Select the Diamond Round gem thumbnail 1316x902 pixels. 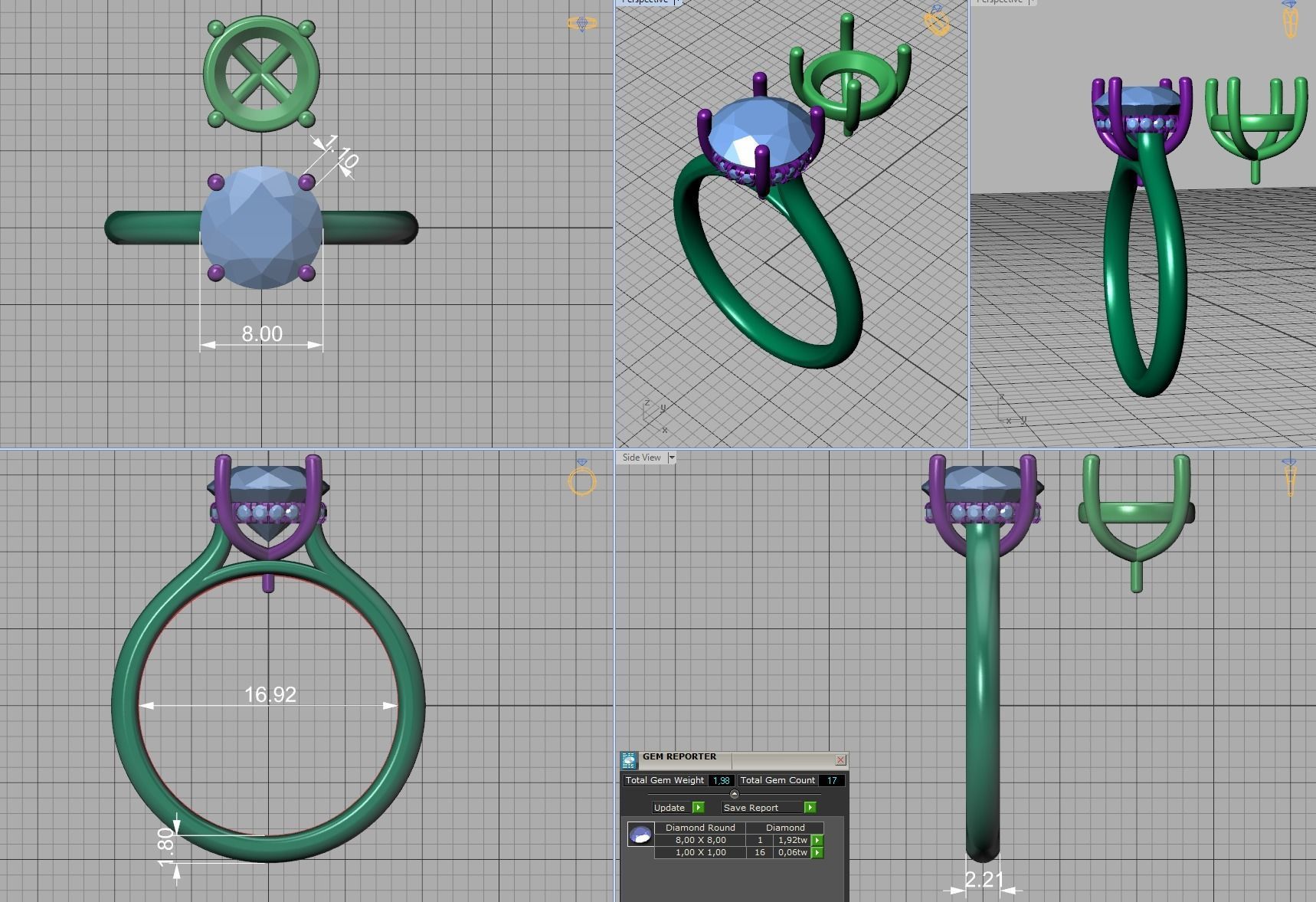tap(640, 834)
